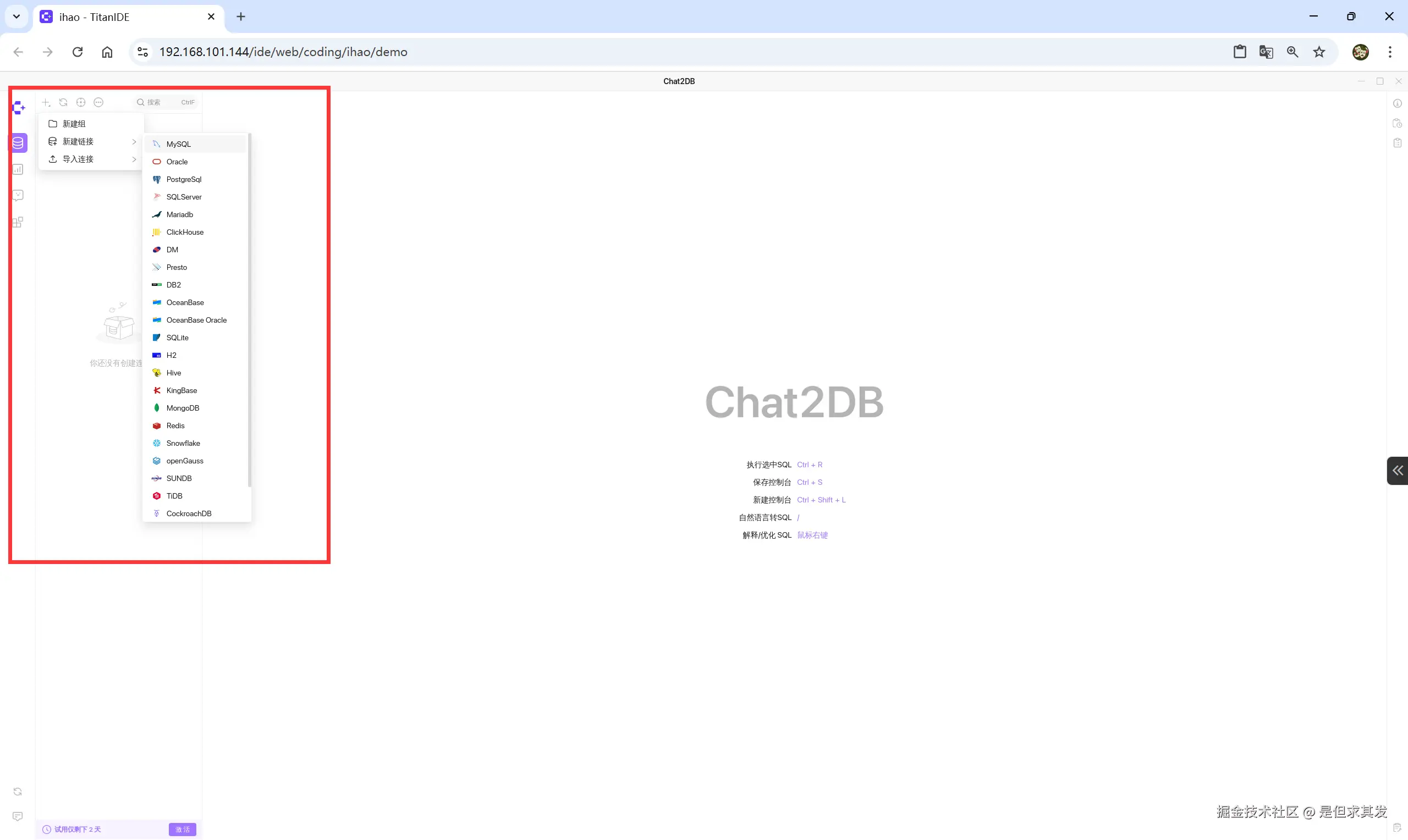The height and width of the screenshot is (840, 1408).
Task: Open the workspace blocks sidebar icon
Action: pyautogui.click(x=18, y=222)
